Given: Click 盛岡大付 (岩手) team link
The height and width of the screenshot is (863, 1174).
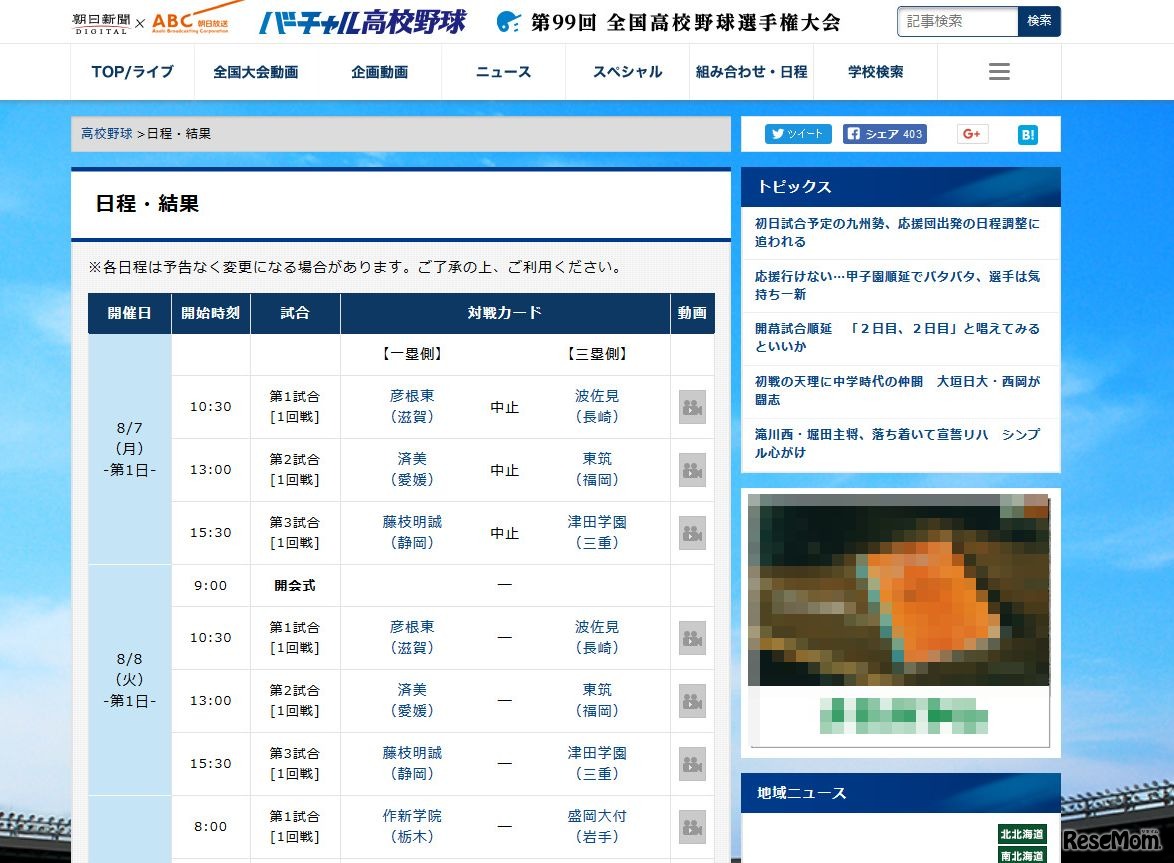Looking at the screenshot, I should pyautogui.click(x=597, y=826).
